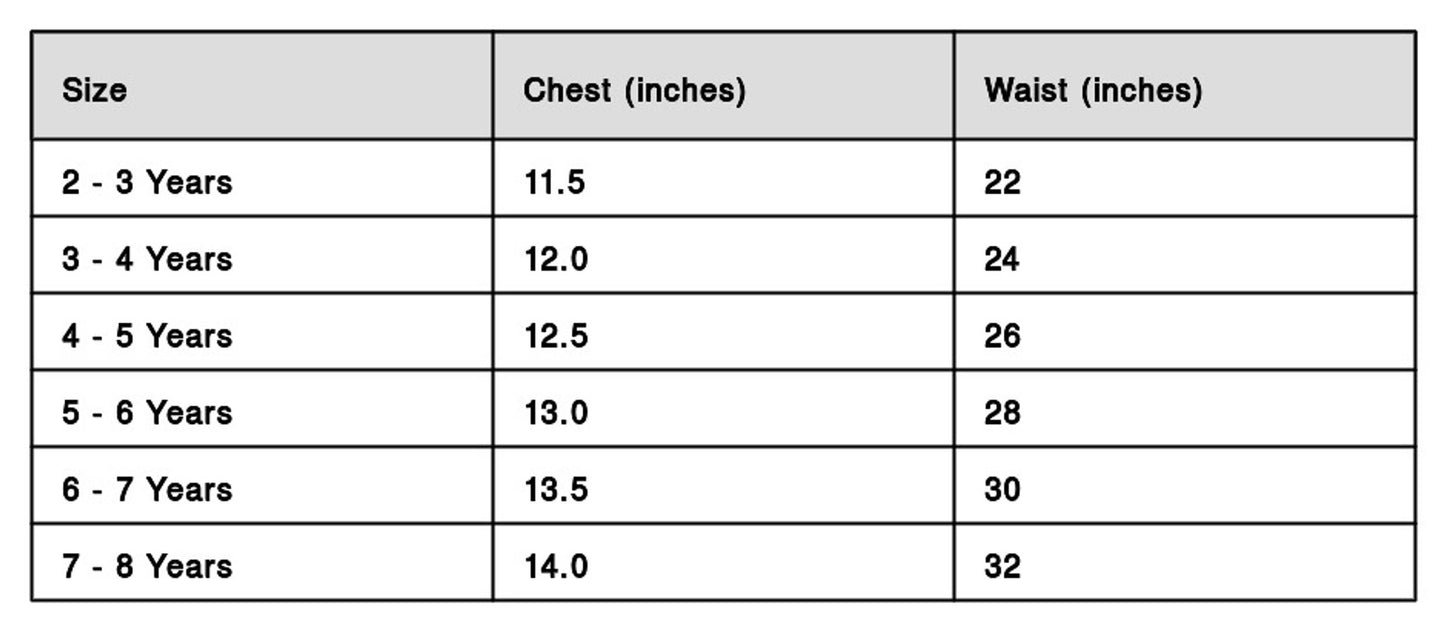Screen dimensions: 1445x630
Task: Click the waist measurement 28 cell
Action: tap(1002, 412)
